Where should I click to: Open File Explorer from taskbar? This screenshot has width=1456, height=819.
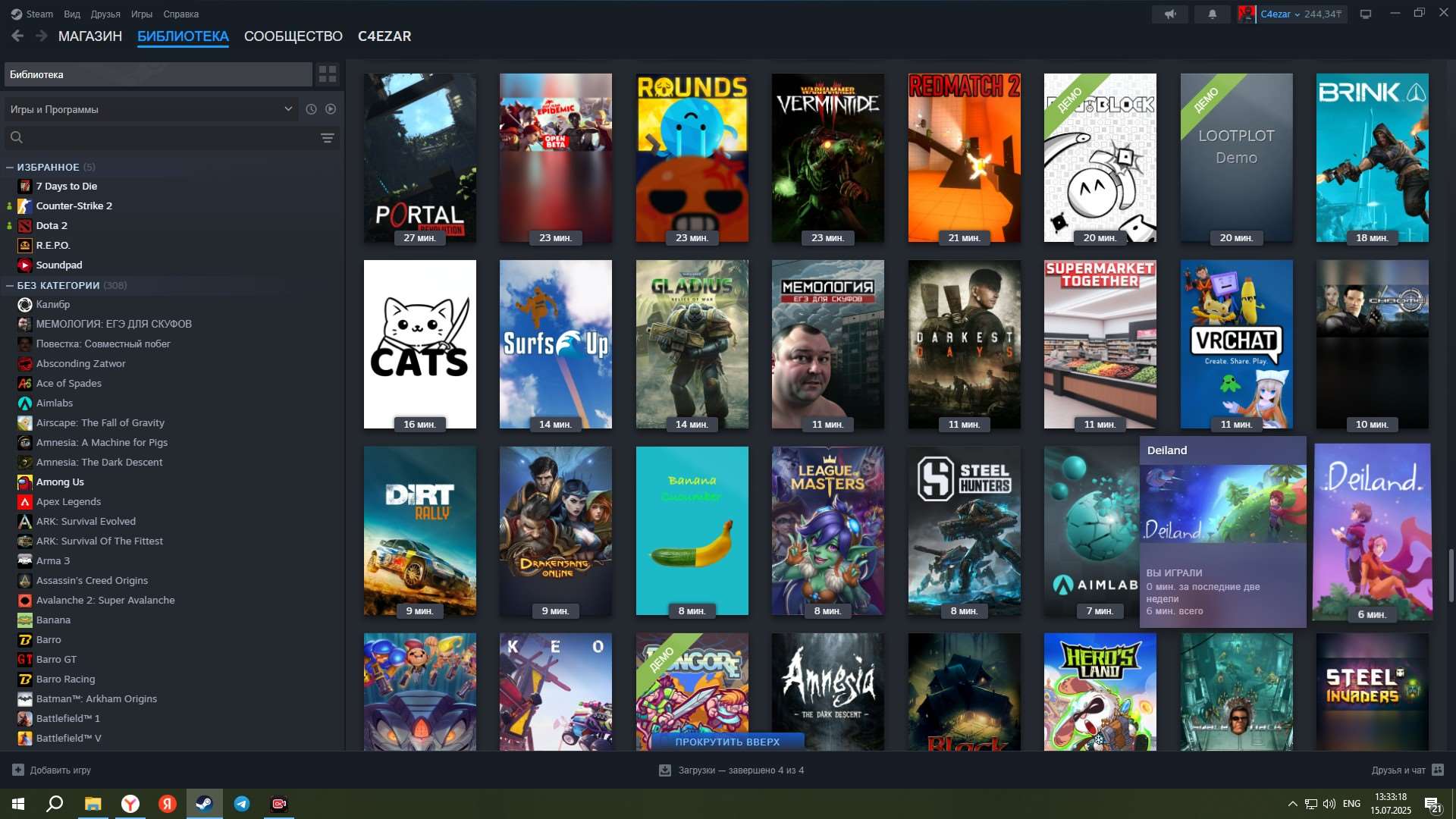click(x=93, y=804)
